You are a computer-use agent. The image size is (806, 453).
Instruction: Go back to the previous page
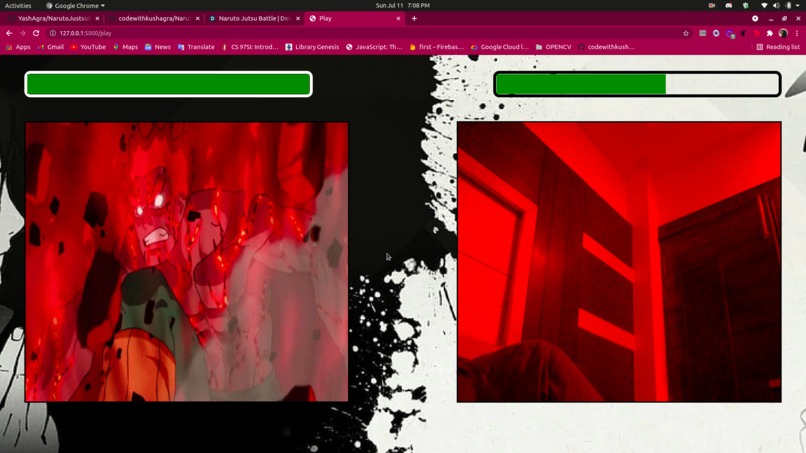click(x=9, y=33)
